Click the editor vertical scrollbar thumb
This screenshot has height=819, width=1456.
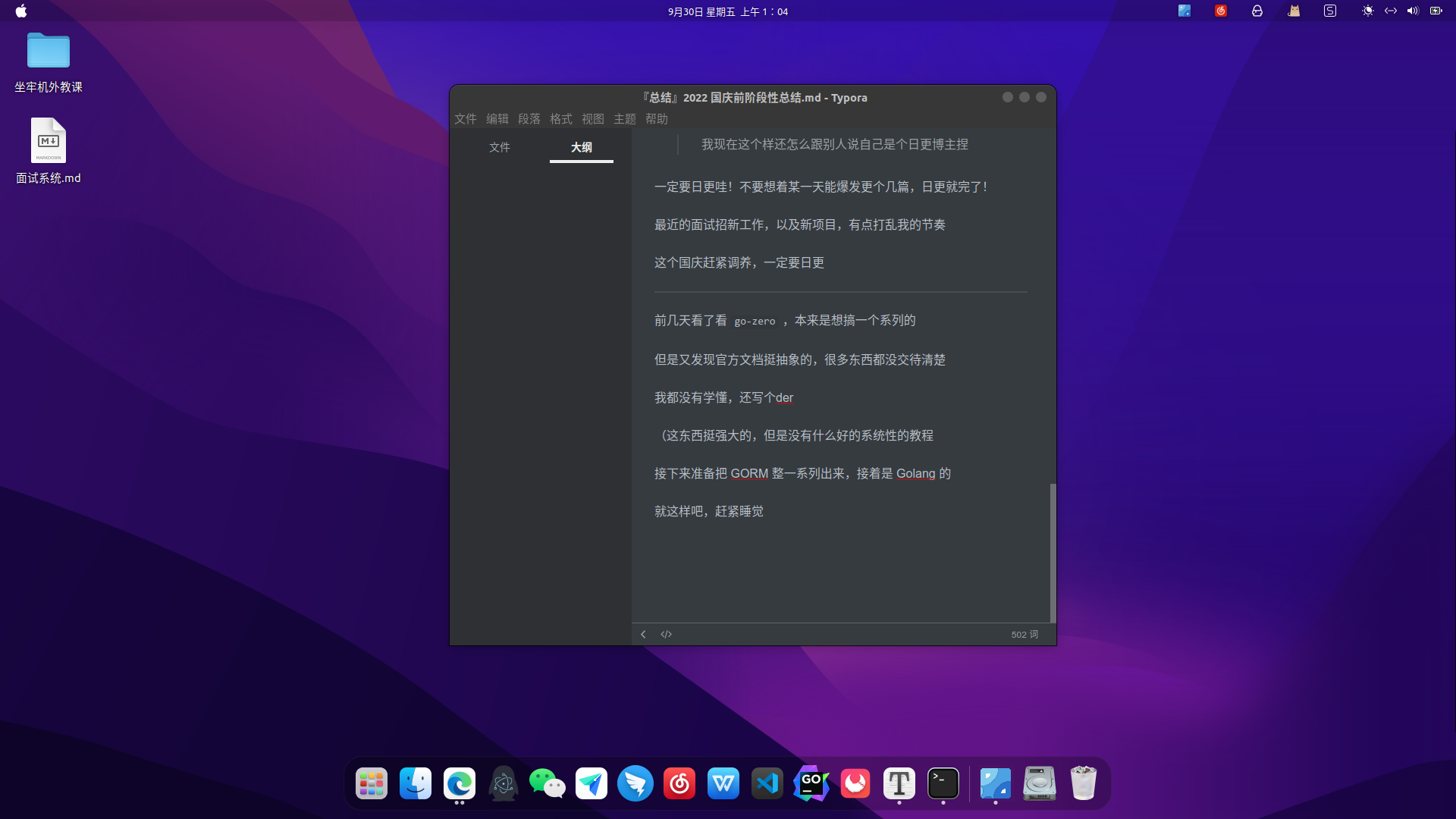(1053, 553)
